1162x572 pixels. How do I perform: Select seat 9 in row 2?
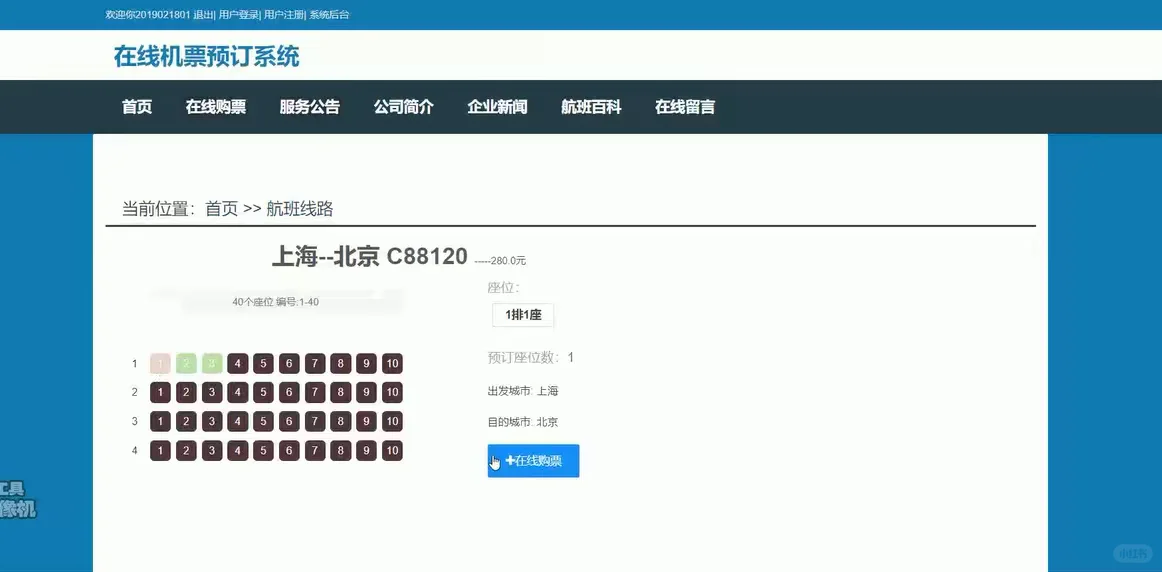click(x=367, y=392)
